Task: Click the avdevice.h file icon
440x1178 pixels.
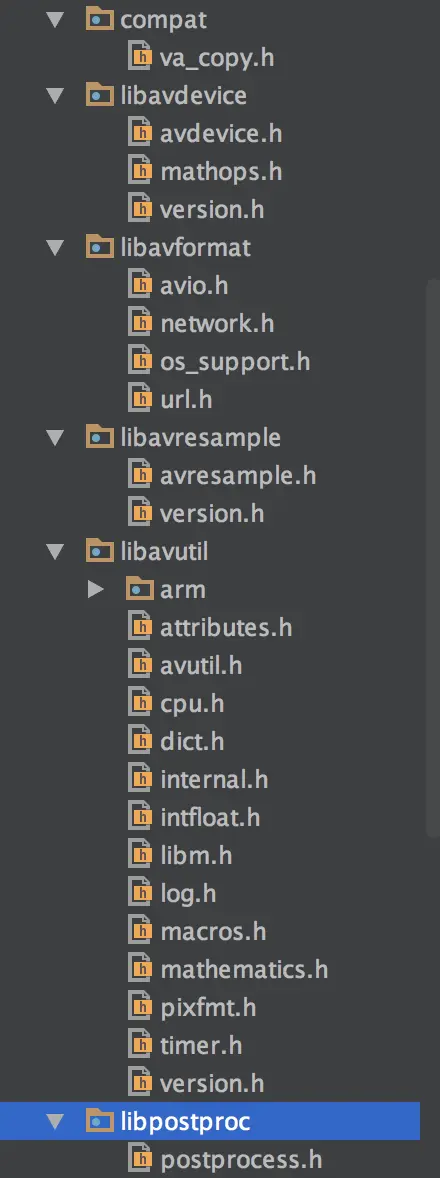Action: 140,133
